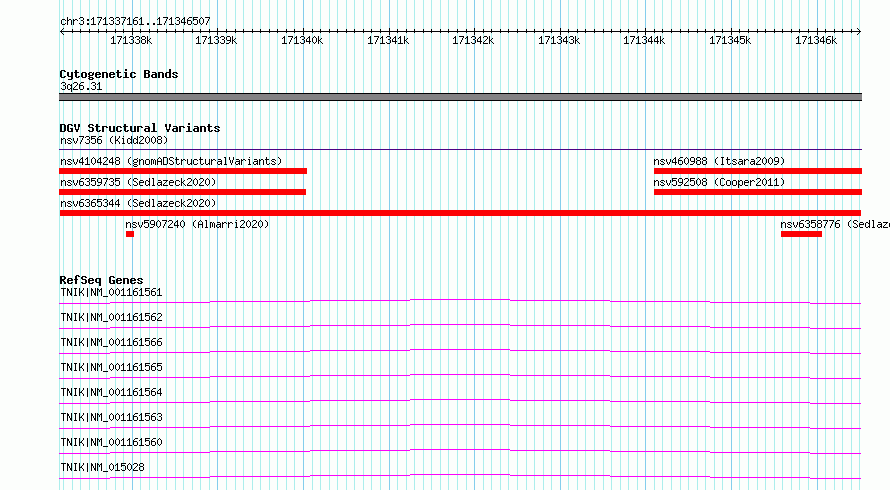
Task: Open transcript TNIK|NM_001161560
Action: (111, 442)
